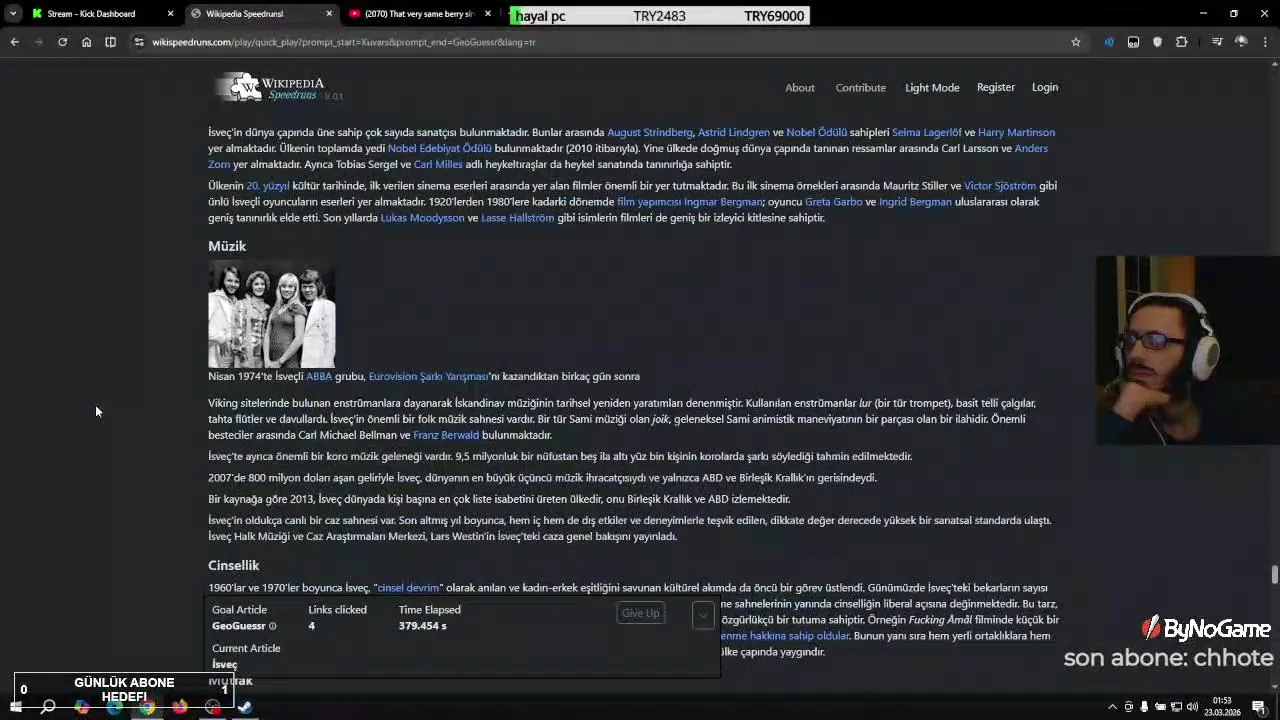This screenshot has height=720, width=1280.
Task: Open the Register page
Action: (x=996, y=87)
